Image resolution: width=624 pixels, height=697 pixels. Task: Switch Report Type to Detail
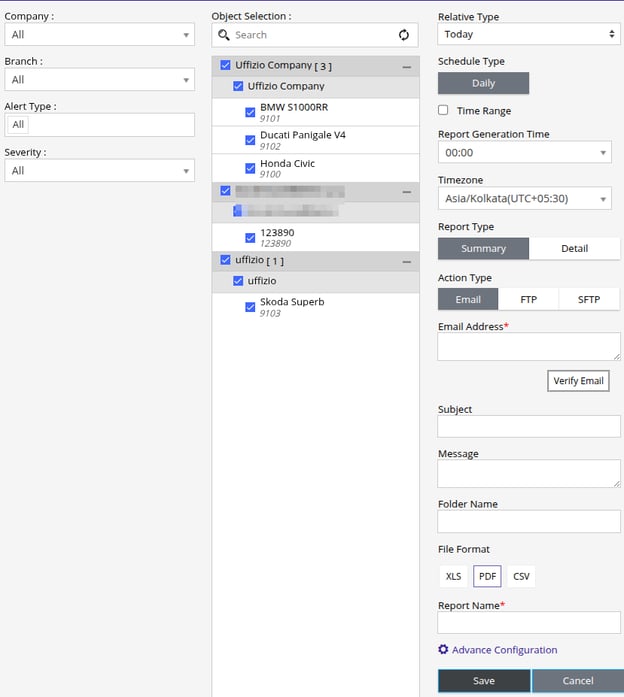574,249
